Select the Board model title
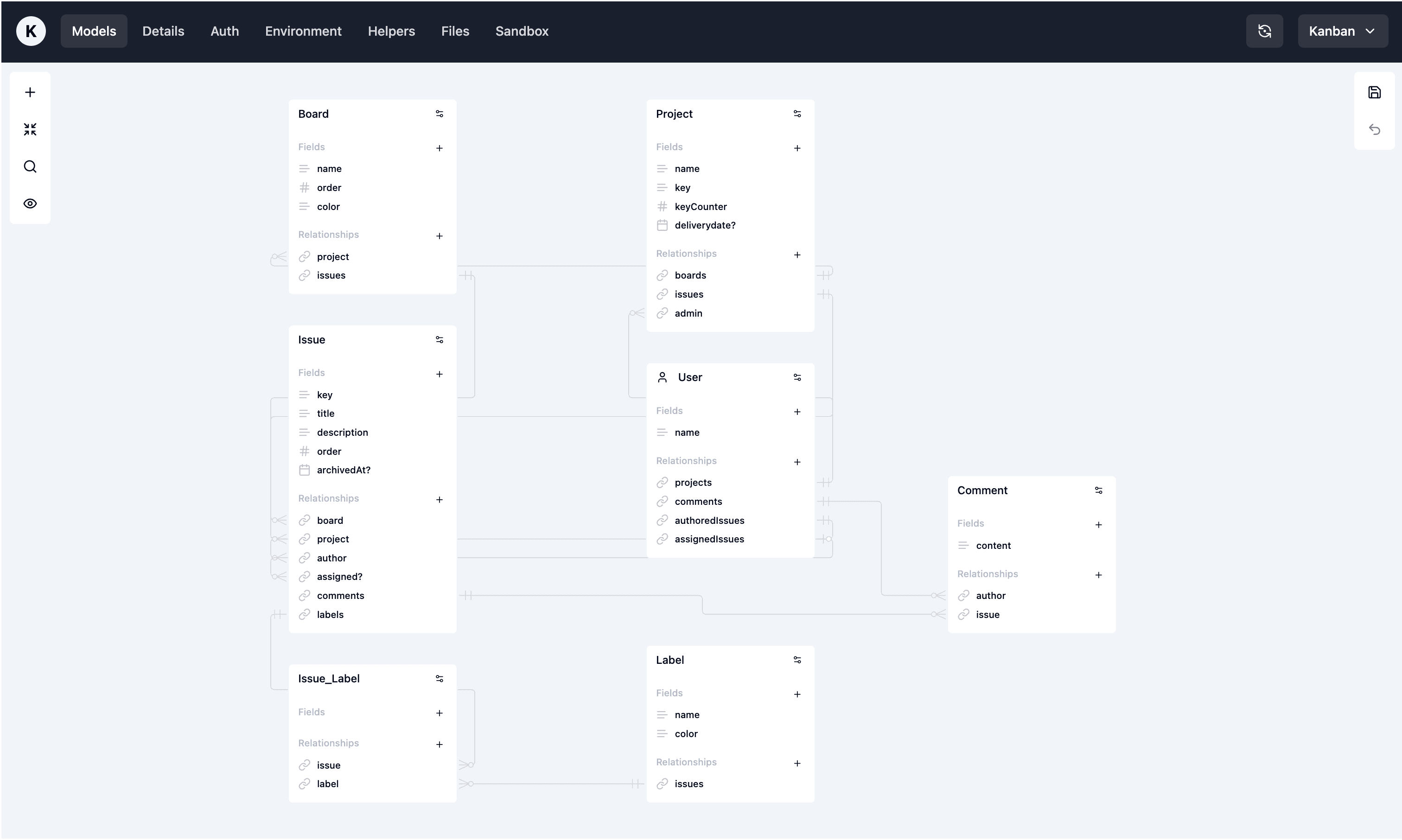 313,114
